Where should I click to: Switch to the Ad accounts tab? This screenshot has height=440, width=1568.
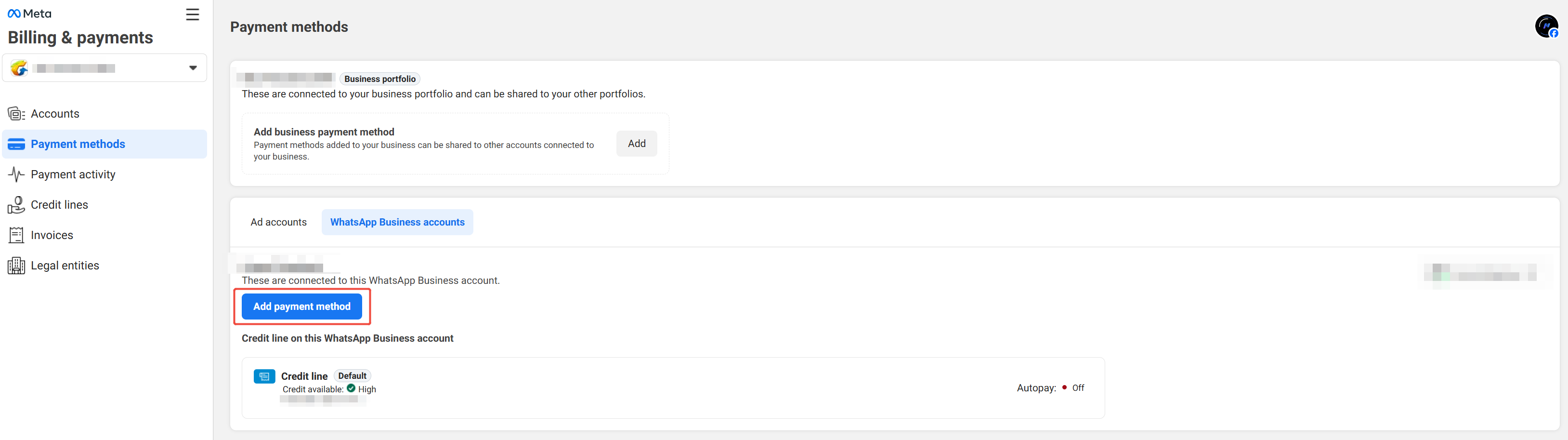278,223
